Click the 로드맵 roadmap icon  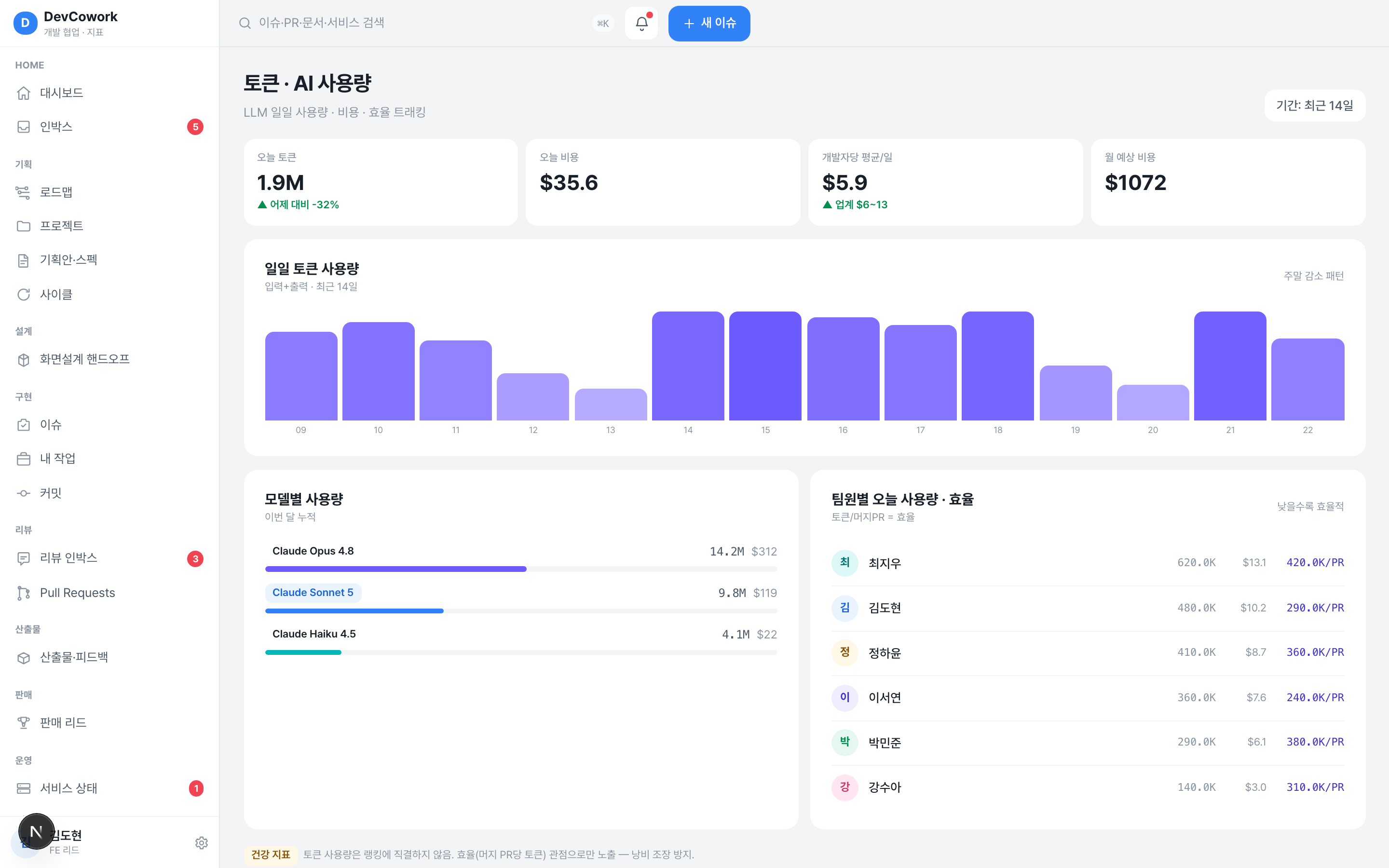click(x=24, y=192)
